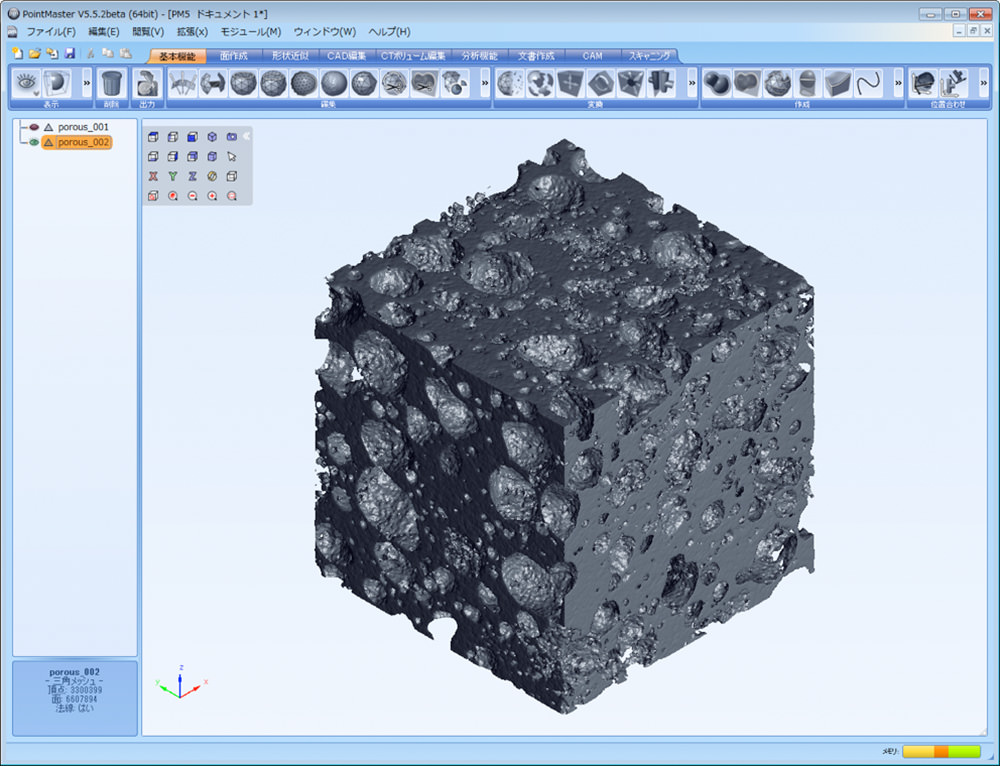The height and width of the screenshot is (766, 1000).
Task: Expand more items in the 変換 group
Action: click(x=692, y=83)
